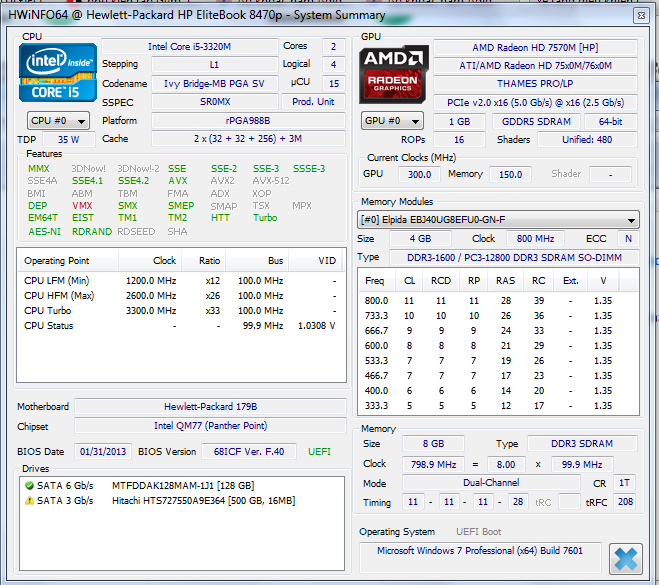Click the SSE4.2 feature label
This screenshot has width=659, height=585.
pos(134,181)
